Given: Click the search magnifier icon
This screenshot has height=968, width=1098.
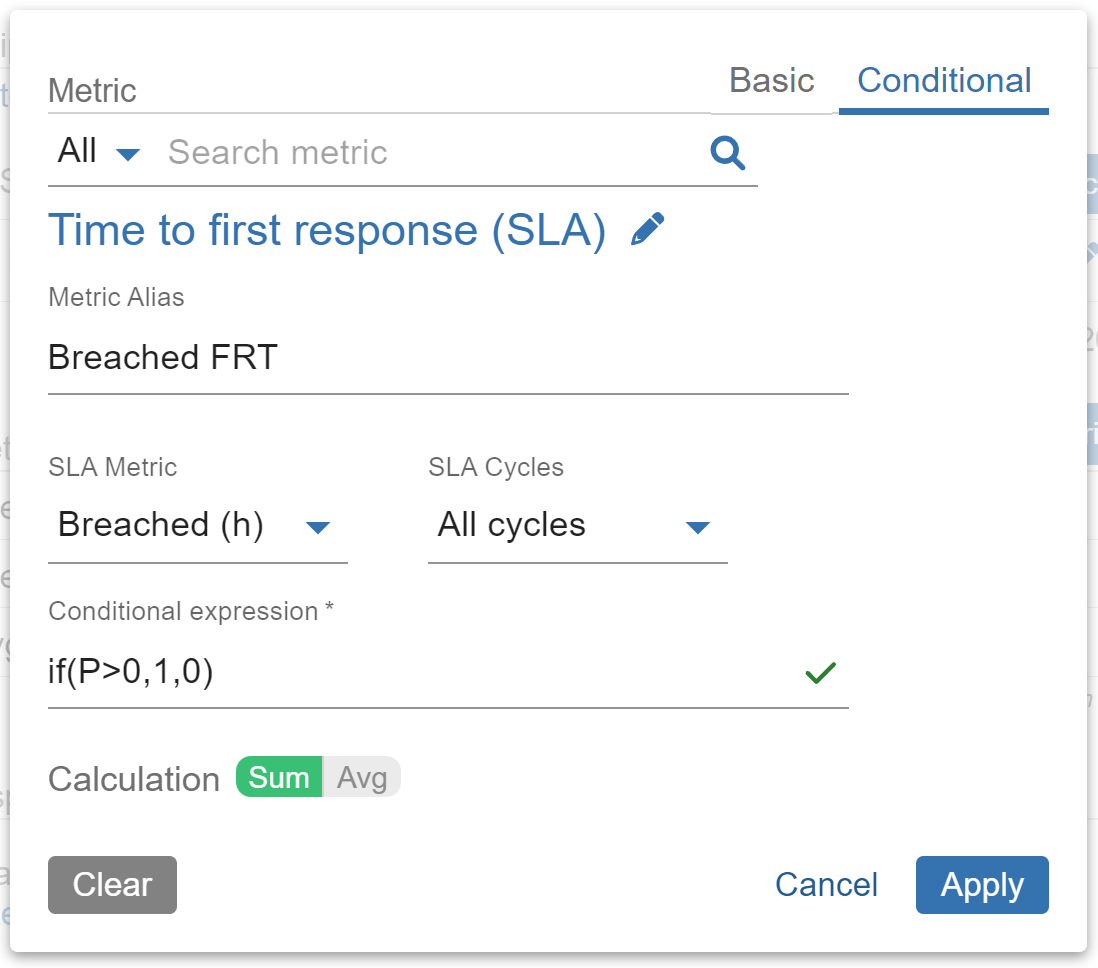Looking at the screenshot, I should click(x=728, y=152).
